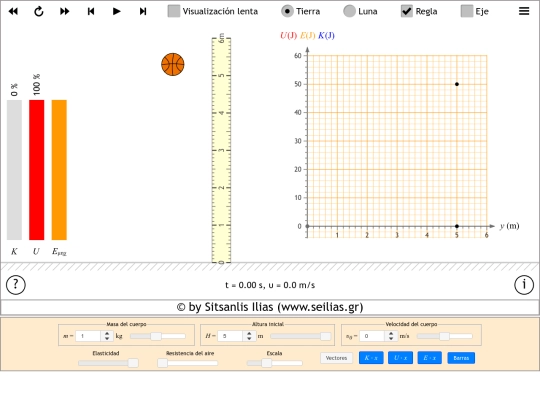Click the K(J) legend label
This screenshot has height=405, width=540.
pos(326,35)
